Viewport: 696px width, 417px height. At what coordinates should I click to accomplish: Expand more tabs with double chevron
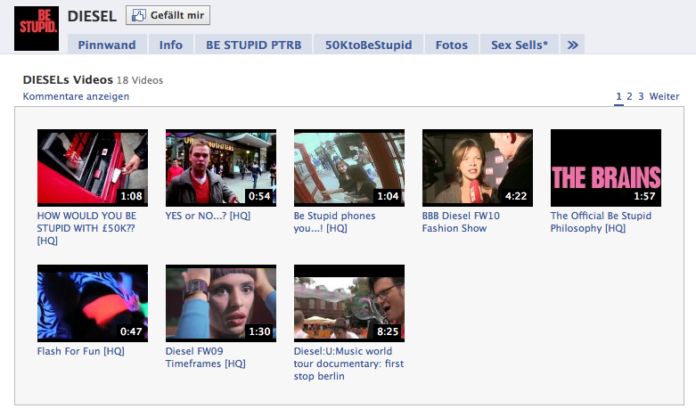coord(572,45)
